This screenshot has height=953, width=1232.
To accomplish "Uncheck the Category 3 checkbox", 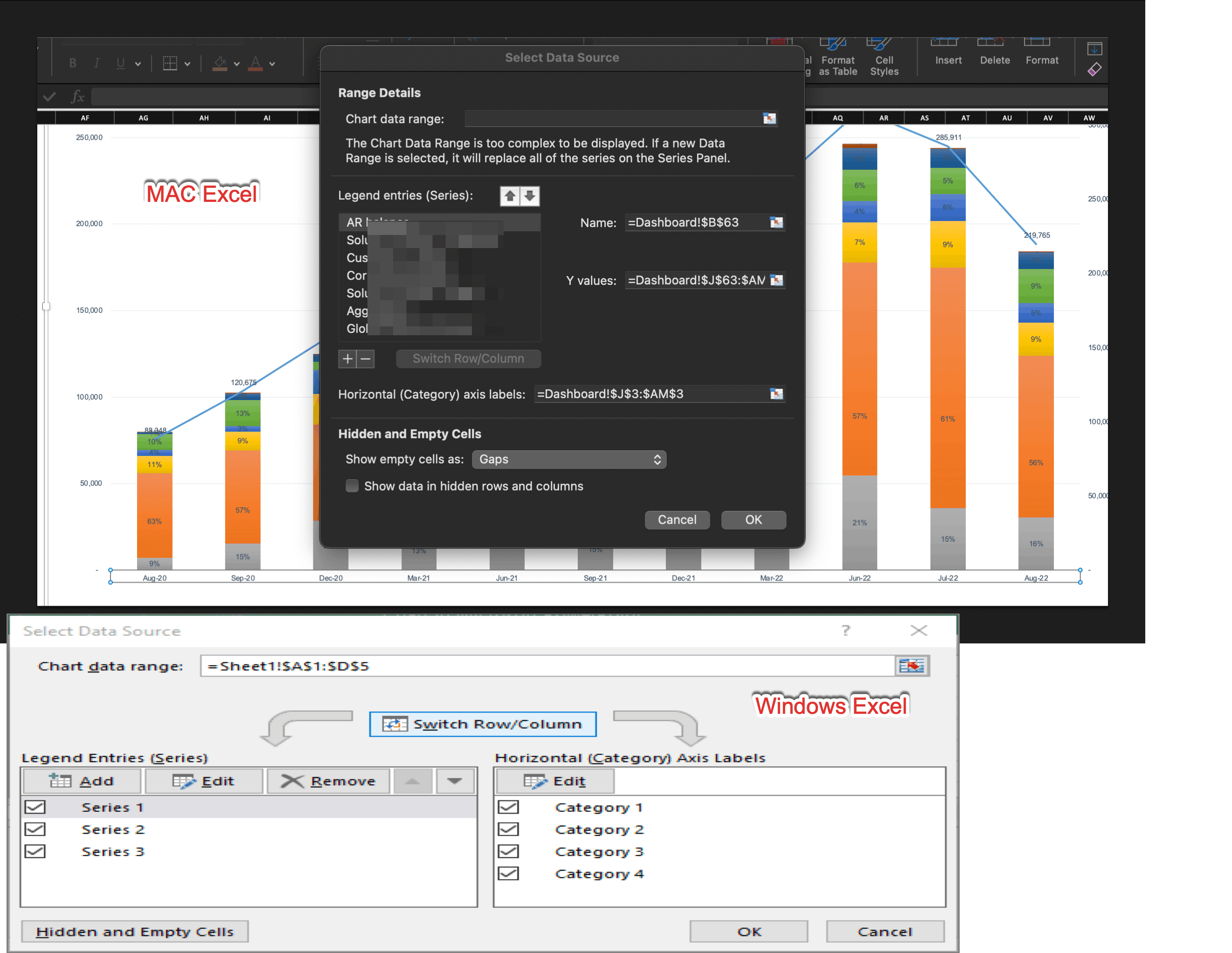I will [x=508, y=851].
